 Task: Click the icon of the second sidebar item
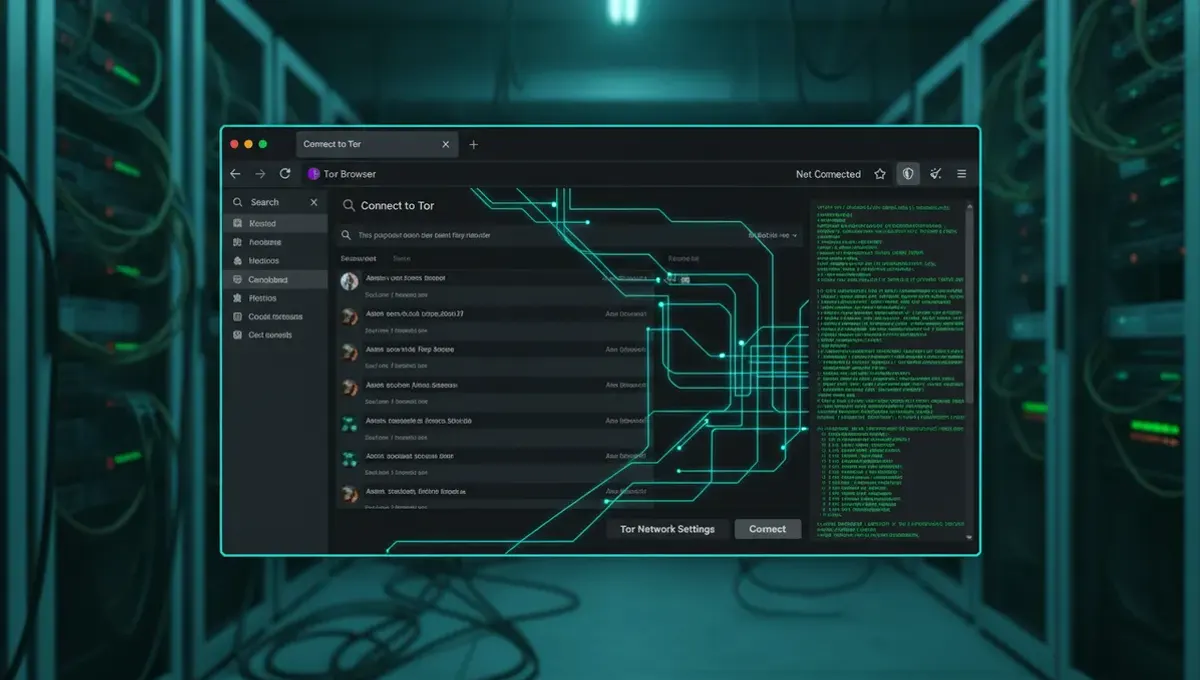(238, 242)
